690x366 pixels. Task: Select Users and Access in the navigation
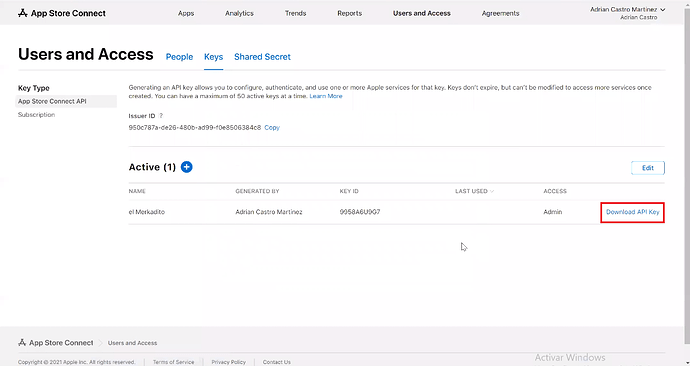point(422,13)
